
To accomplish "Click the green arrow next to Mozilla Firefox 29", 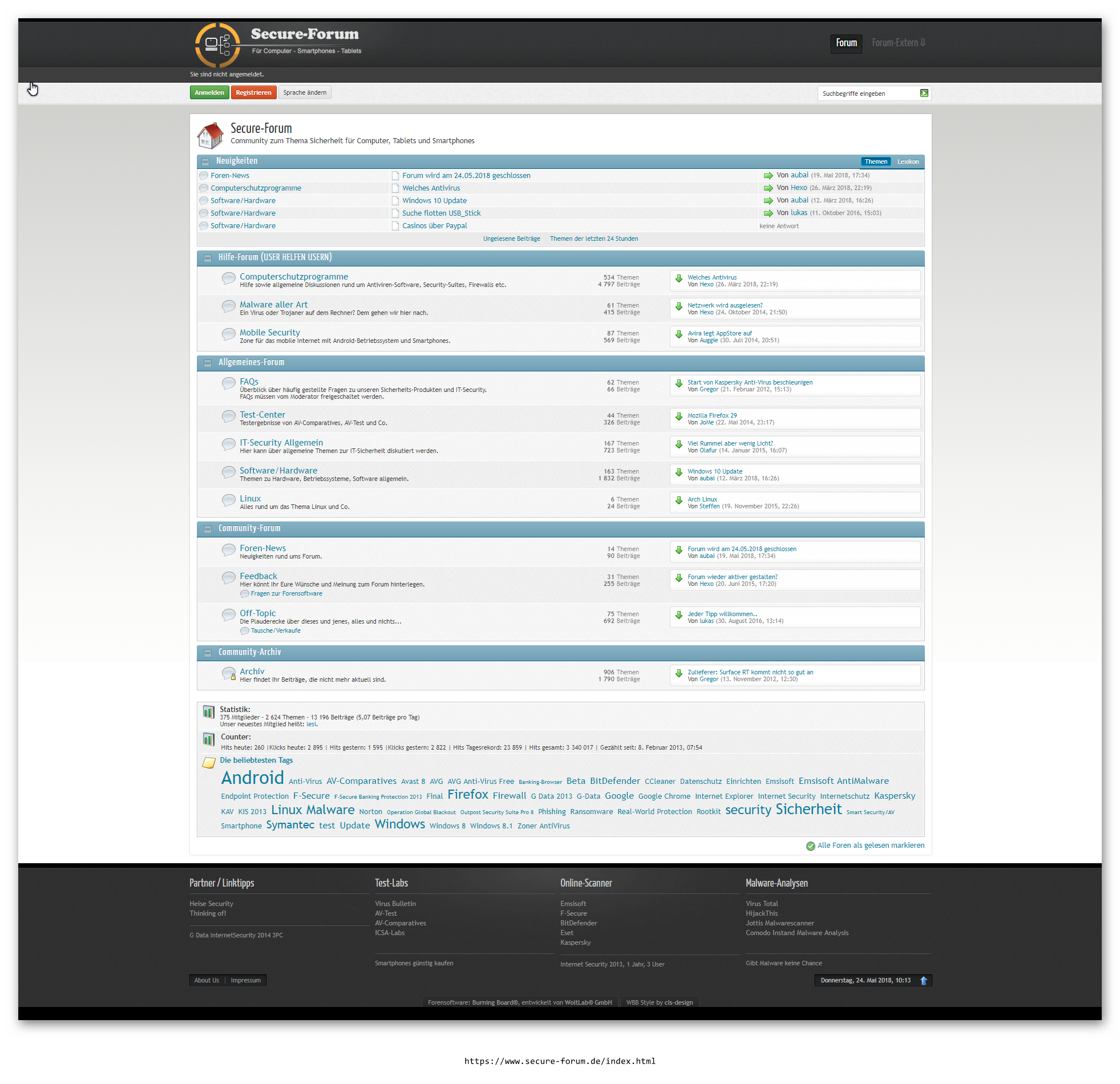I will click(x=679, y=416).
